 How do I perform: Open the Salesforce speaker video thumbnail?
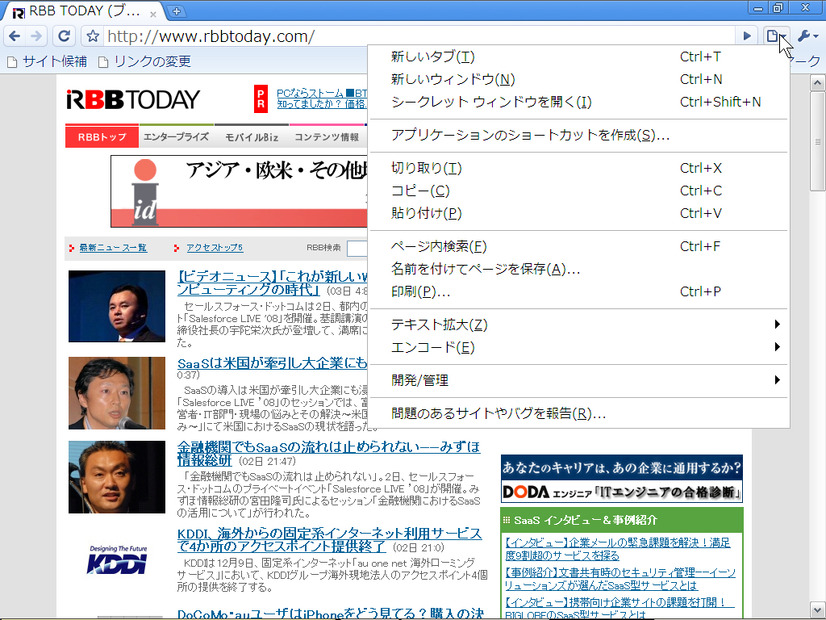point(117,306)
